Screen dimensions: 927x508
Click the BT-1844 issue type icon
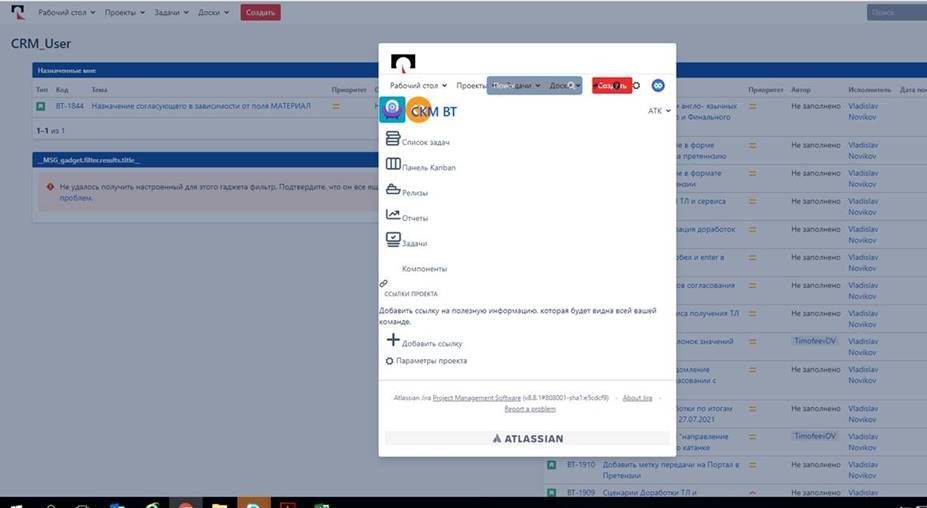click(x=41, y=106)
